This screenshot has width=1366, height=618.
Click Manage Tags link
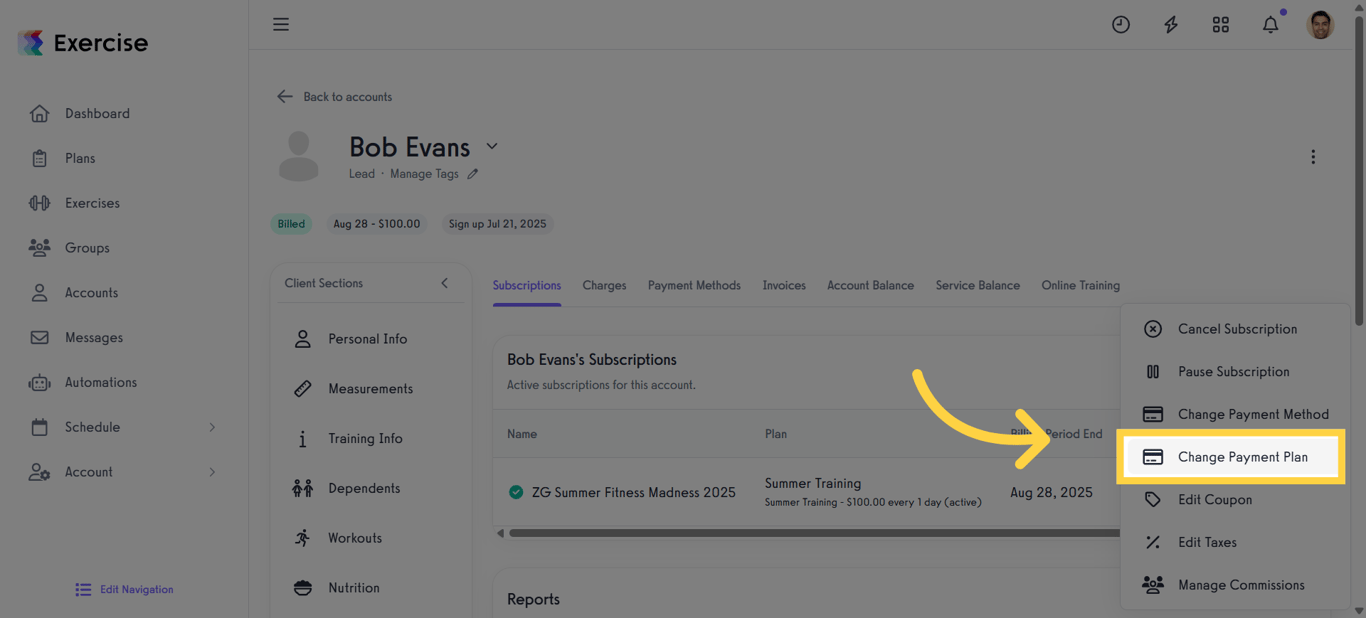point(424,174)
